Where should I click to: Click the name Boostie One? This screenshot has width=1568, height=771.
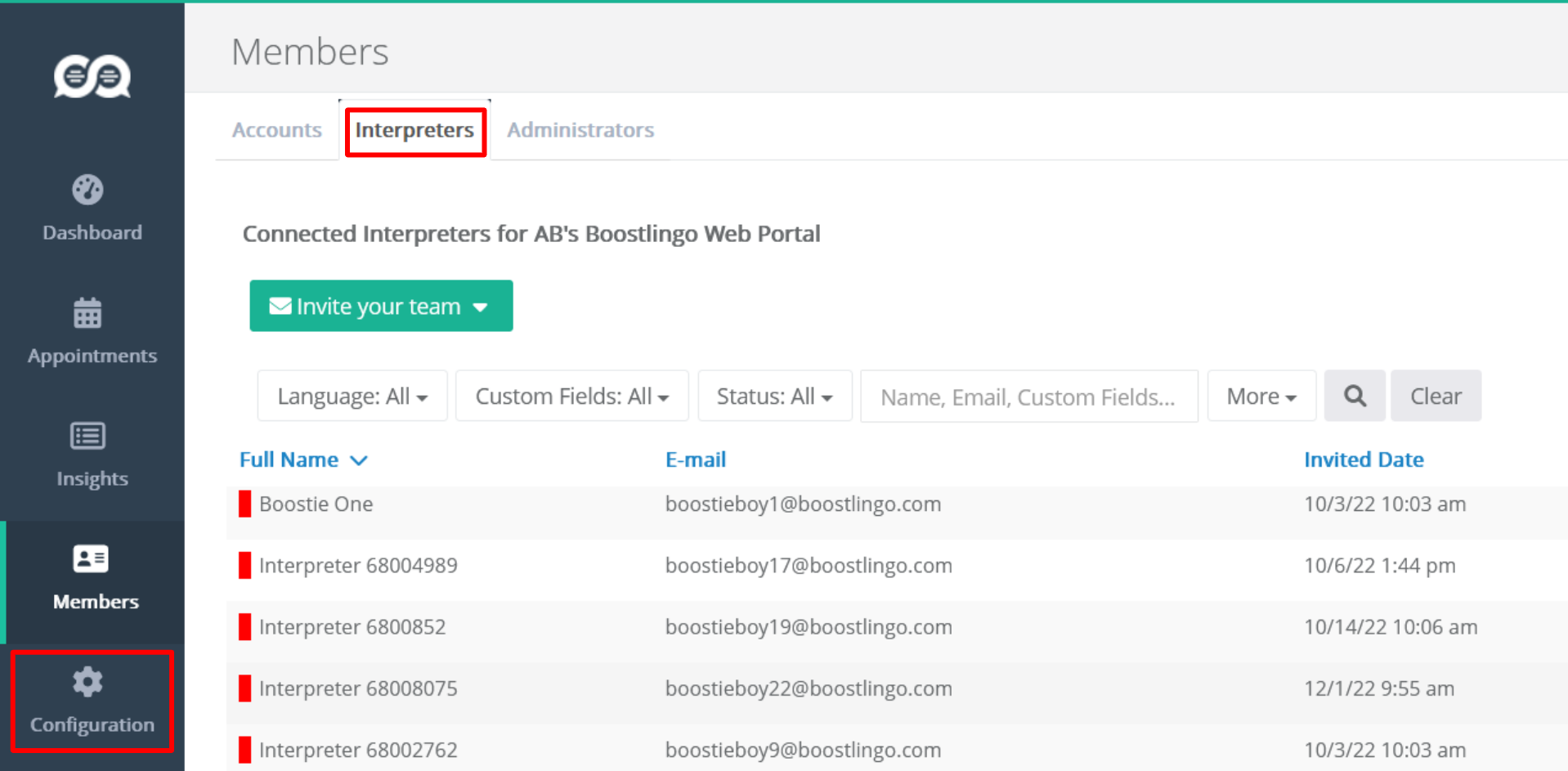[x=316, y=504]
